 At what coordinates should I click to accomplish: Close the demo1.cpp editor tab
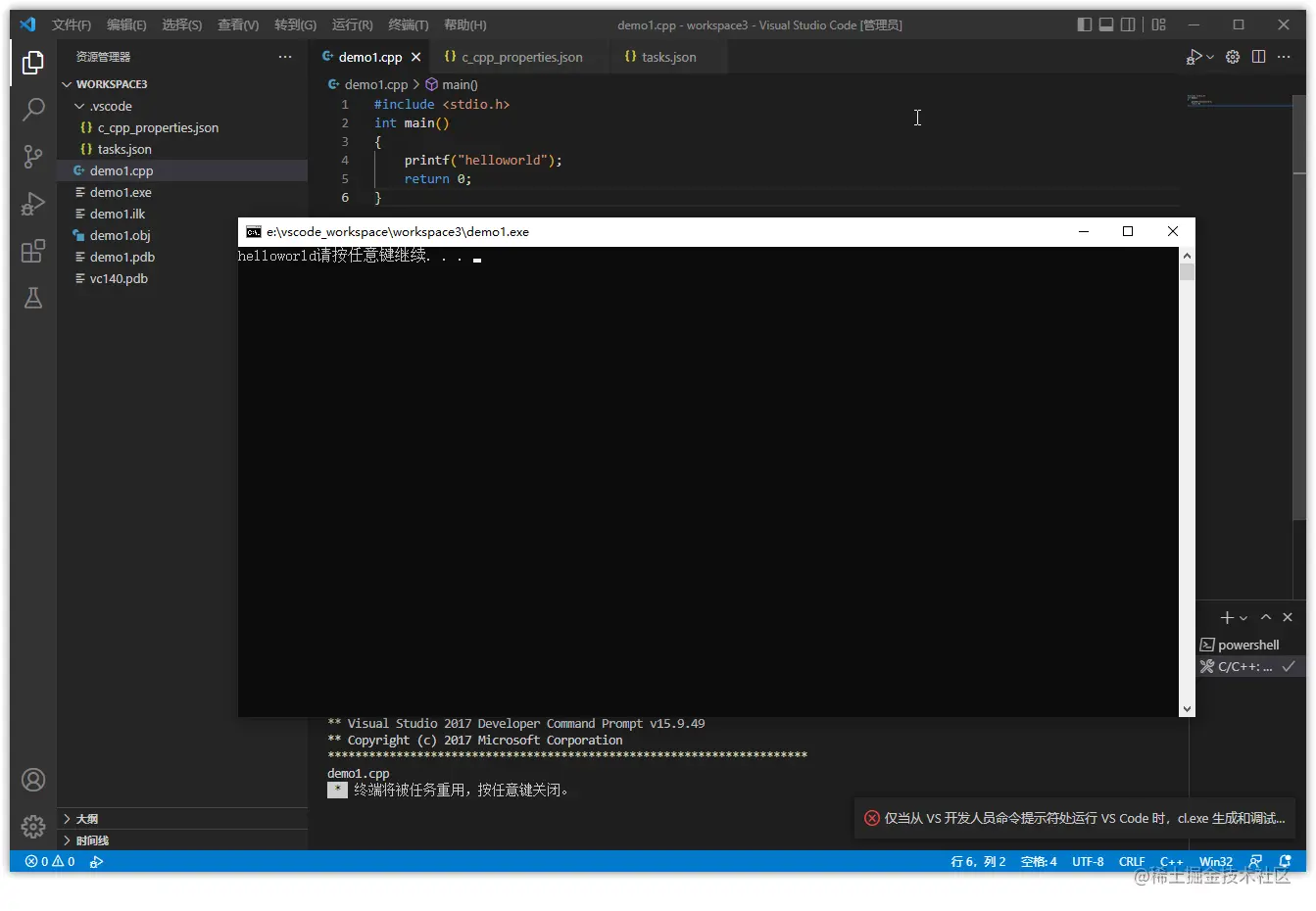coord(415,57)
